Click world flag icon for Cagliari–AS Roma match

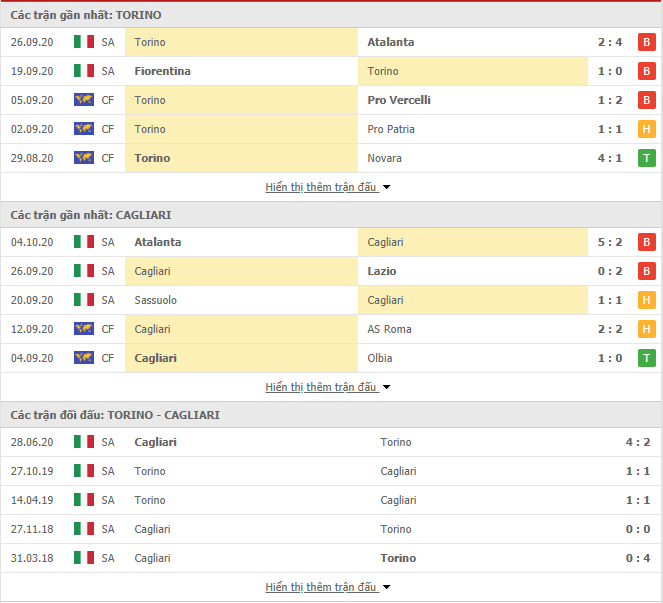pos(84,329)
